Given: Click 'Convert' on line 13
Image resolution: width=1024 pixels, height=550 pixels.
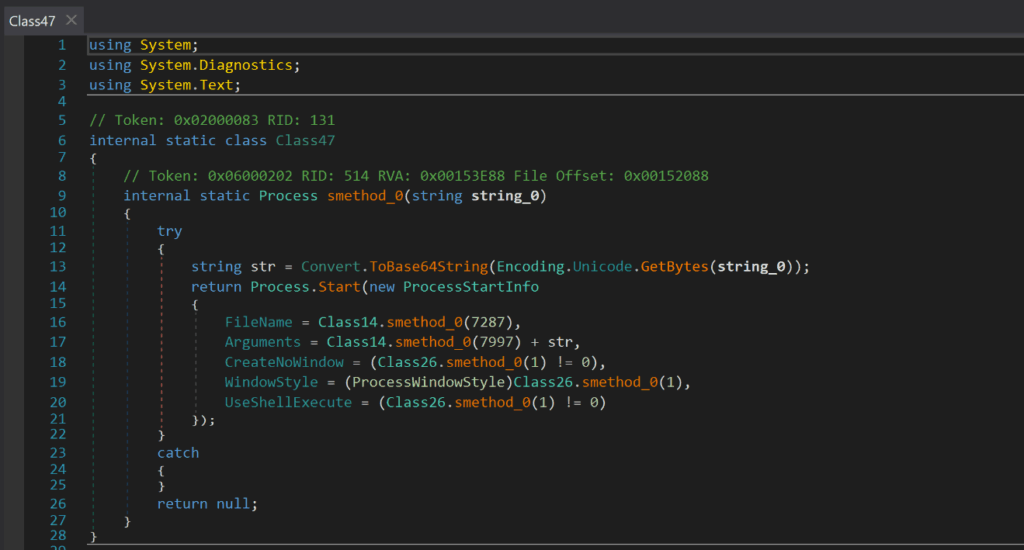Looking at the screenshot, I should [330, 267].
